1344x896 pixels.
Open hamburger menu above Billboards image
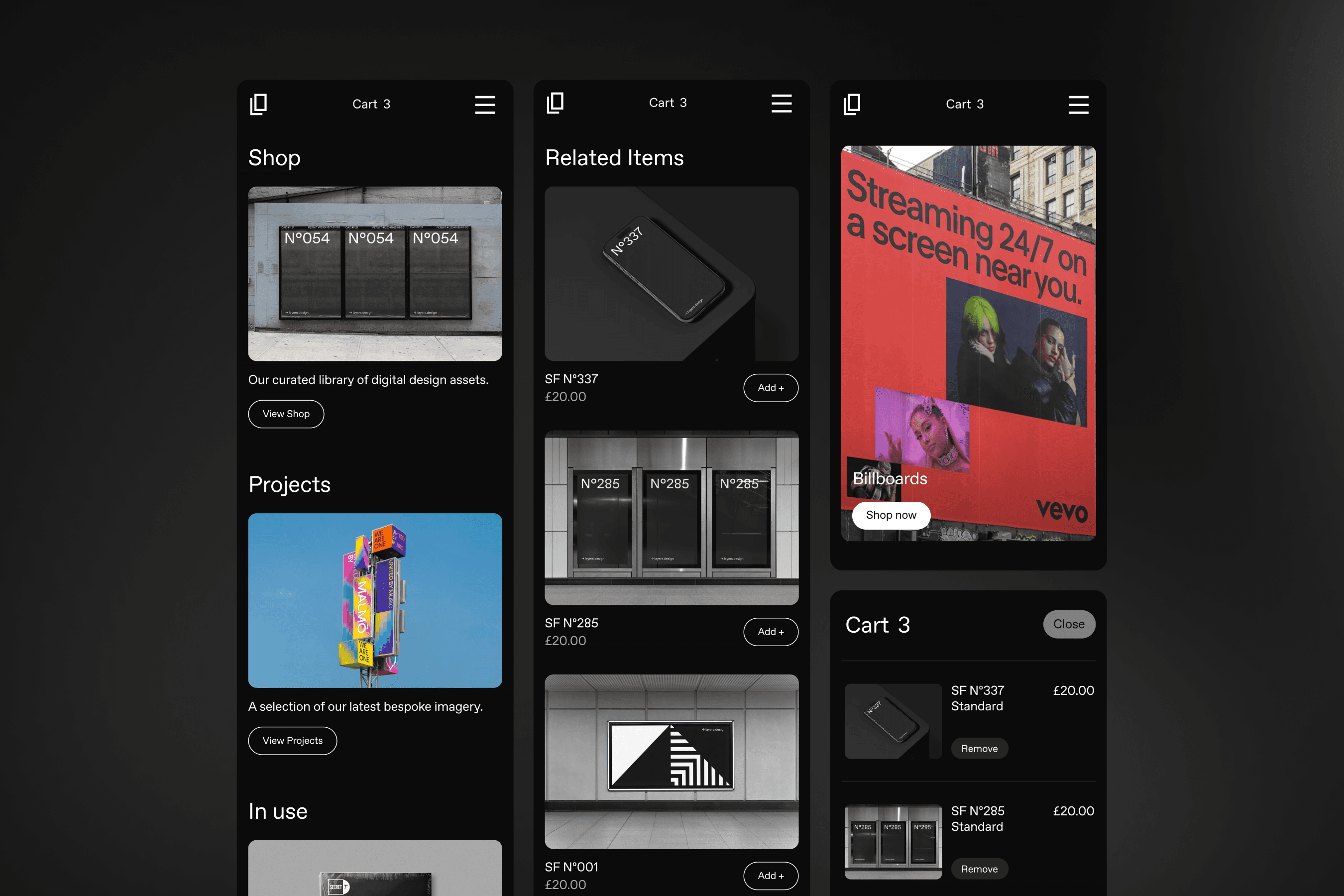coord(1078,105)
